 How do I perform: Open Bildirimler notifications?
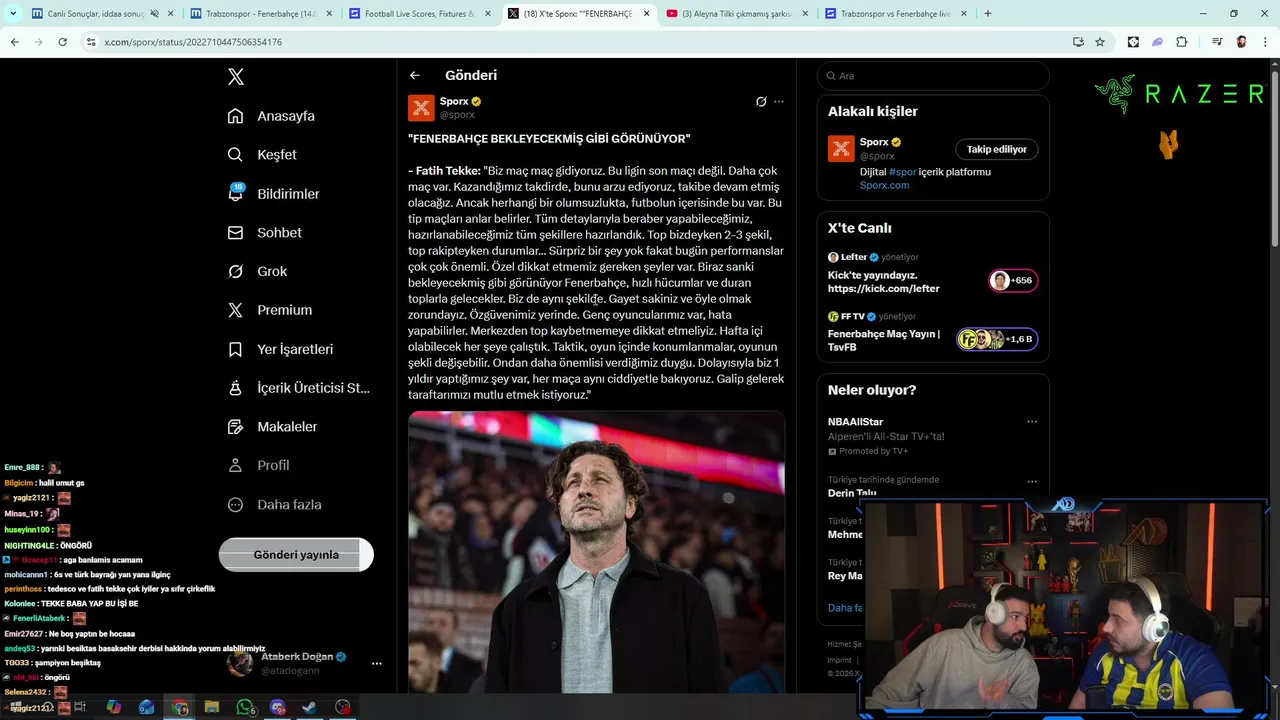pyautogui.click(x=273, y=194)
